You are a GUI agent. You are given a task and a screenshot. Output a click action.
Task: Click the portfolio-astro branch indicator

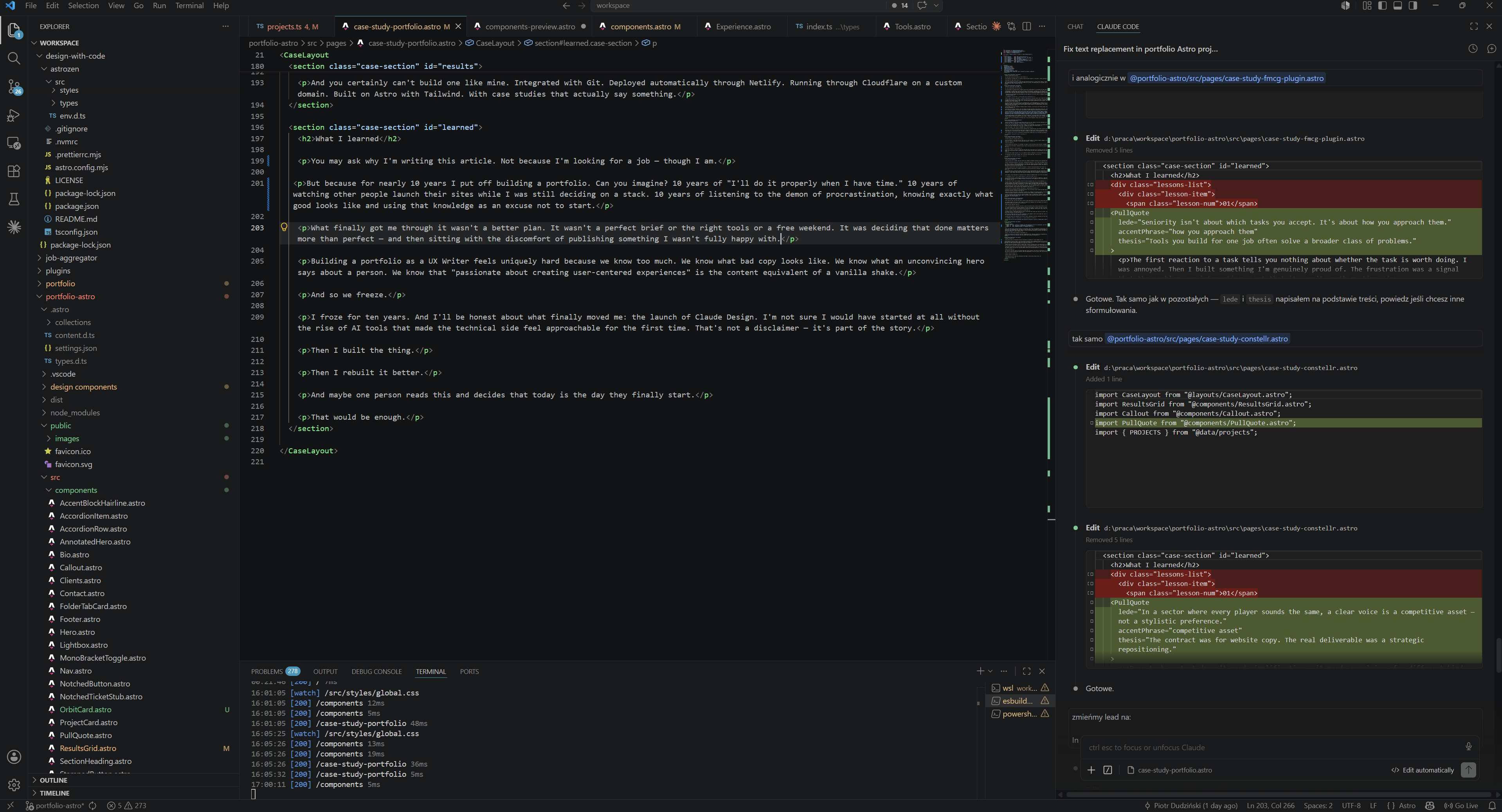(x=56, y=806)
